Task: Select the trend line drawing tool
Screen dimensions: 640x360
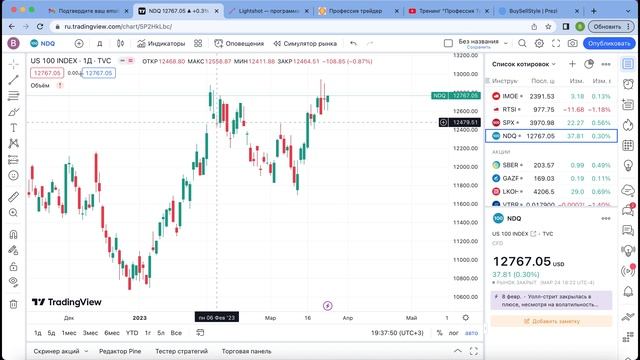Action: [x=13, y=80]
